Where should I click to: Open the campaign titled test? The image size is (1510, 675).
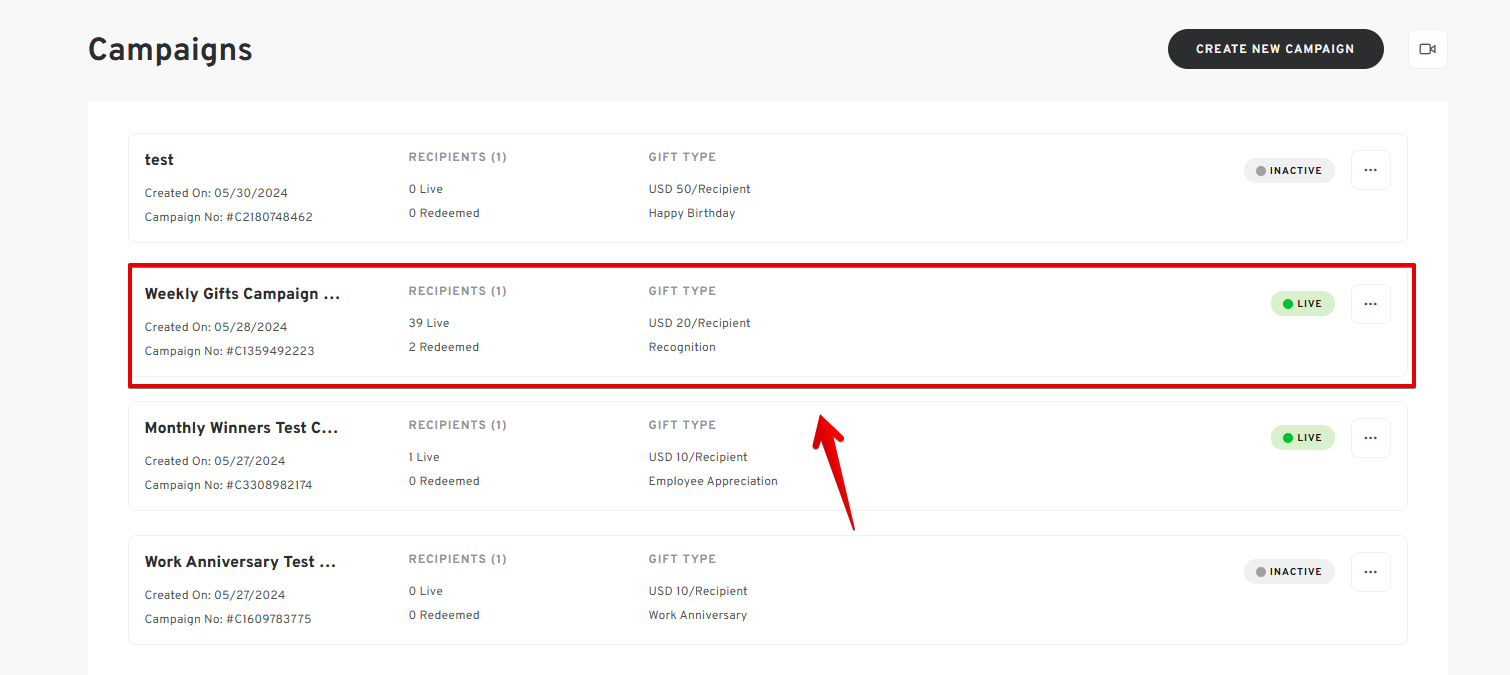(x=159, y=160)
